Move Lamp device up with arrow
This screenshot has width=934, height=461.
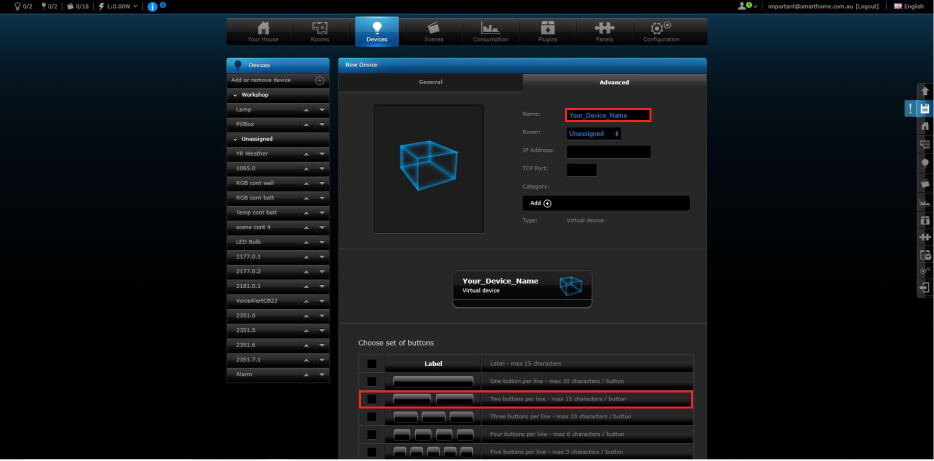point(306,110)
